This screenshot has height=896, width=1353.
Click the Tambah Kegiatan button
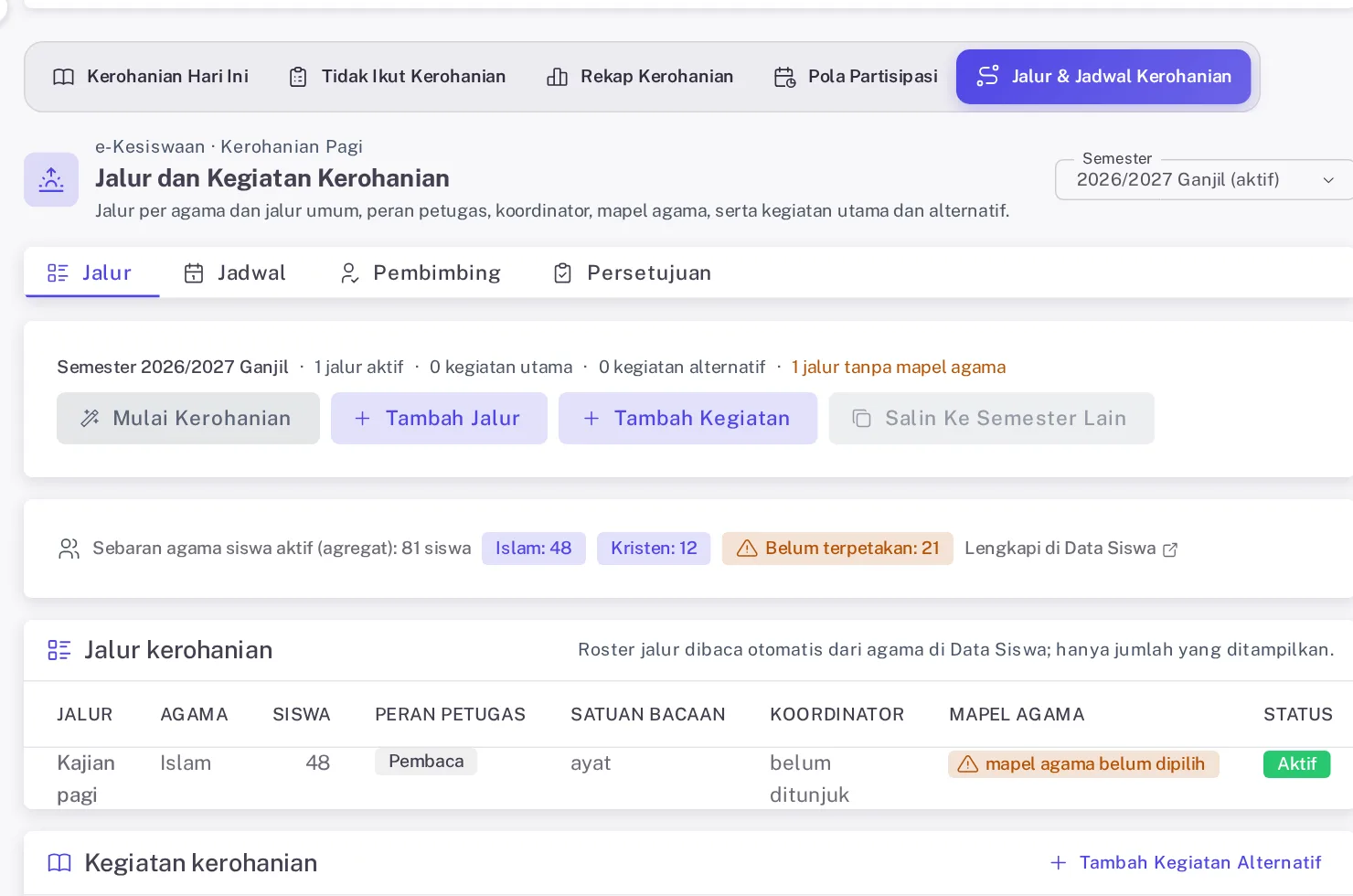pos(687,419)
